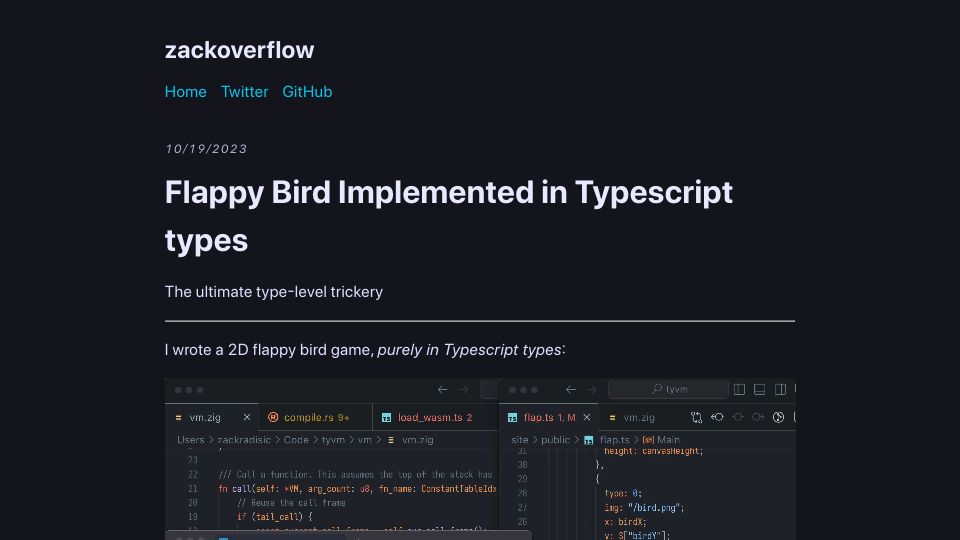
Task: Select flap.ts in the right breadcrumb
Action: 615,440
